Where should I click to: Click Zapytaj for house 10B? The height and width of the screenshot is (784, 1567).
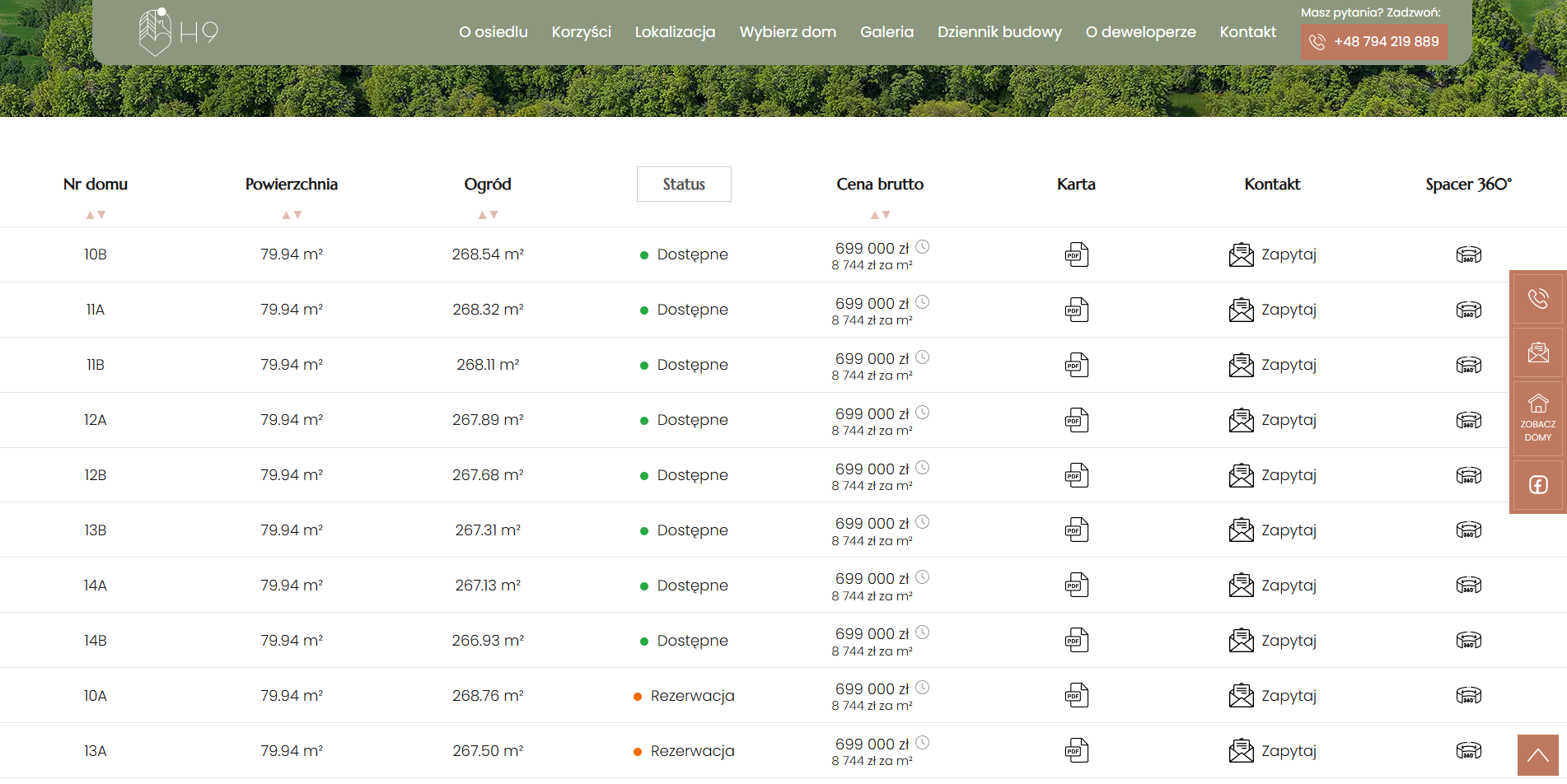[x=1272, y=254]
